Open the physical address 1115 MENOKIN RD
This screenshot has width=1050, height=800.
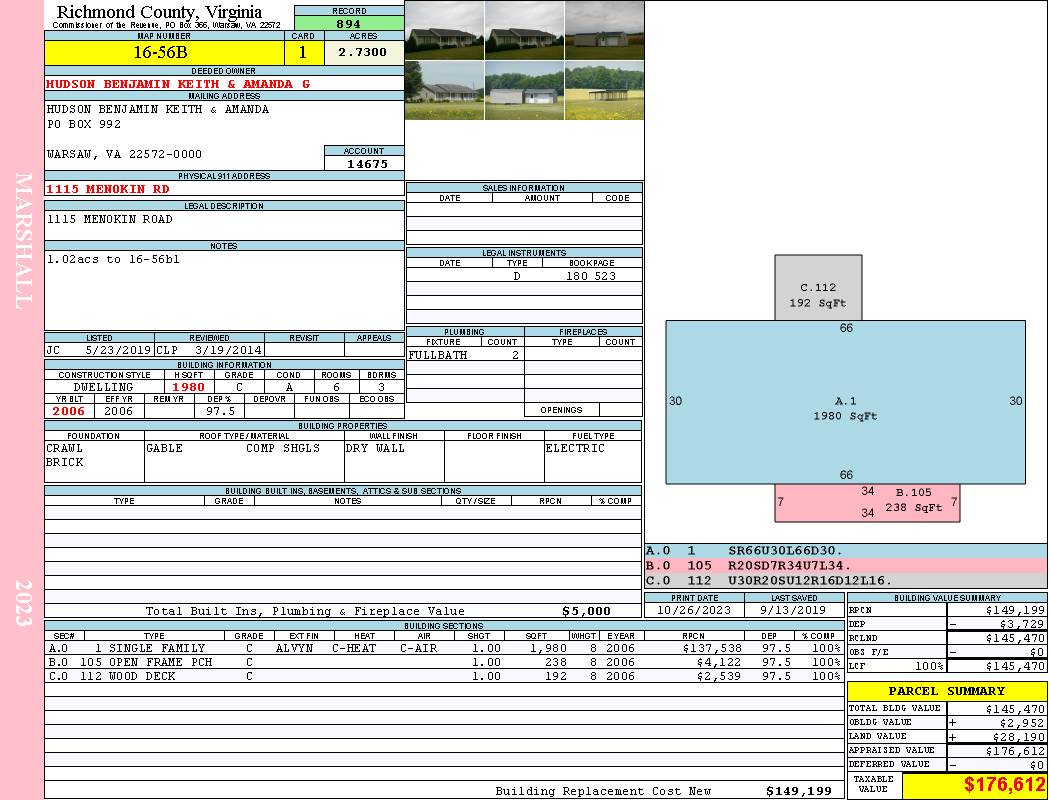pyautogui.click(x=108, y=189)
